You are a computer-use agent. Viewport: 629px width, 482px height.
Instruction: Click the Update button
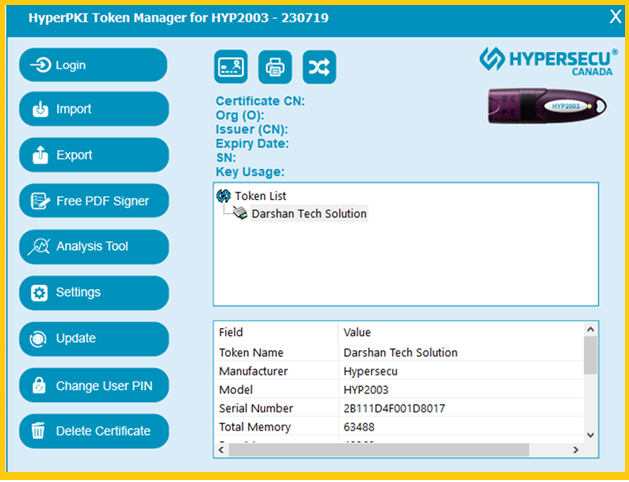[x=94, y=338]
